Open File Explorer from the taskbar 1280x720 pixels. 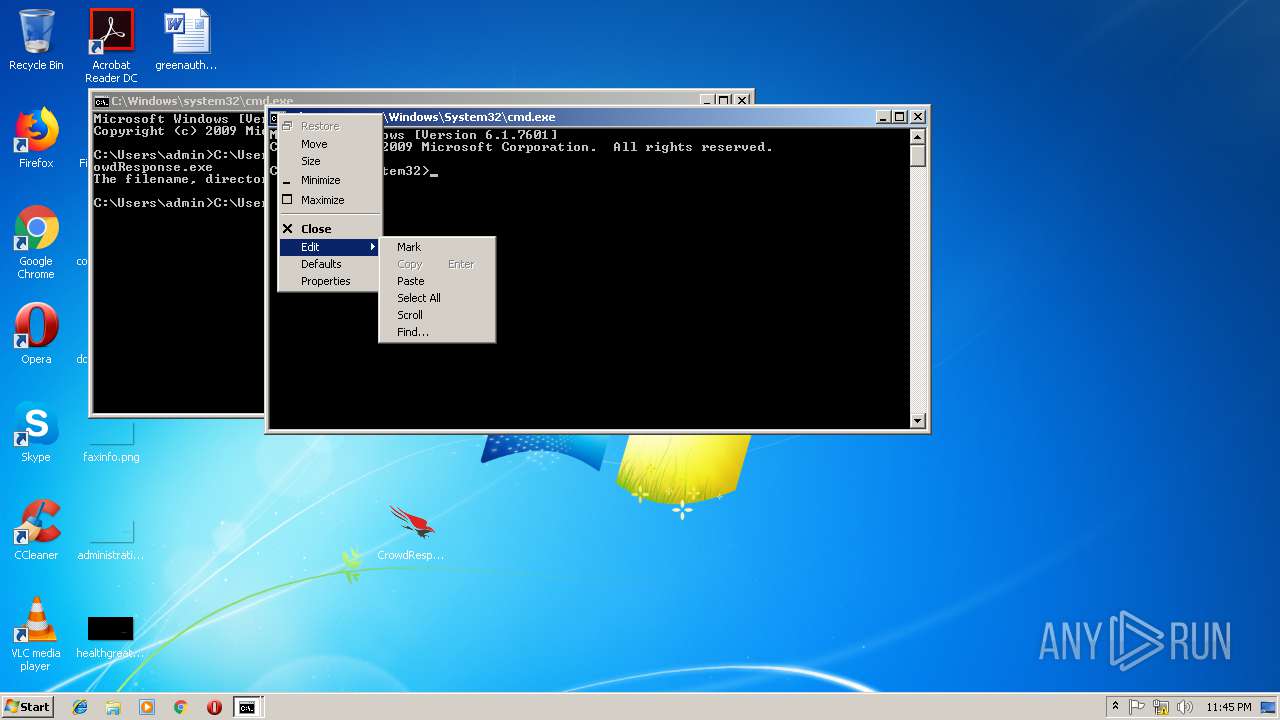113,707
